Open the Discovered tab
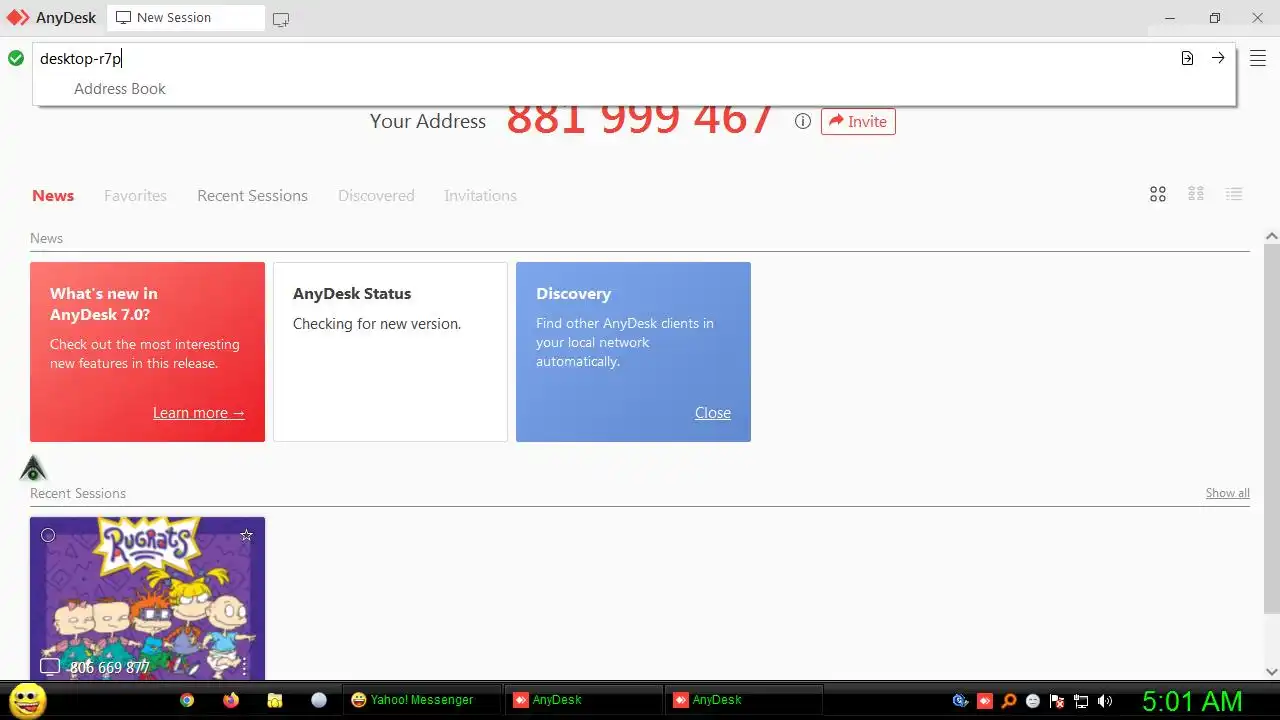The width and height of the screenshot is (1280, 720). pos(376,195)
